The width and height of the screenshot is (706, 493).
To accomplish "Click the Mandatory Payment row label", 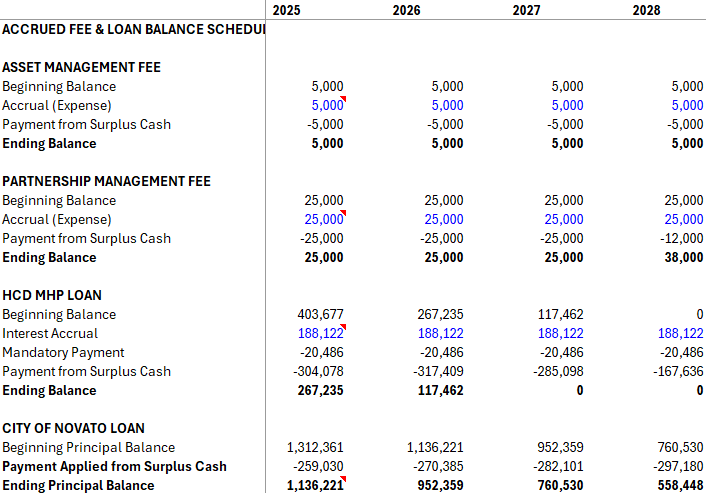I will tap(63, 352).
